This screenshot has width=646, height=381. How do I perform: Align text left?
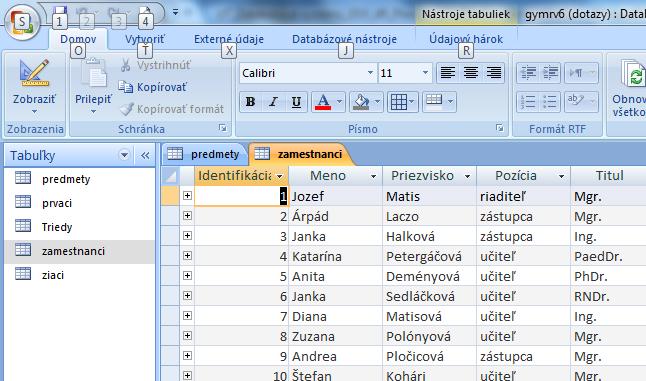point(447,73)
